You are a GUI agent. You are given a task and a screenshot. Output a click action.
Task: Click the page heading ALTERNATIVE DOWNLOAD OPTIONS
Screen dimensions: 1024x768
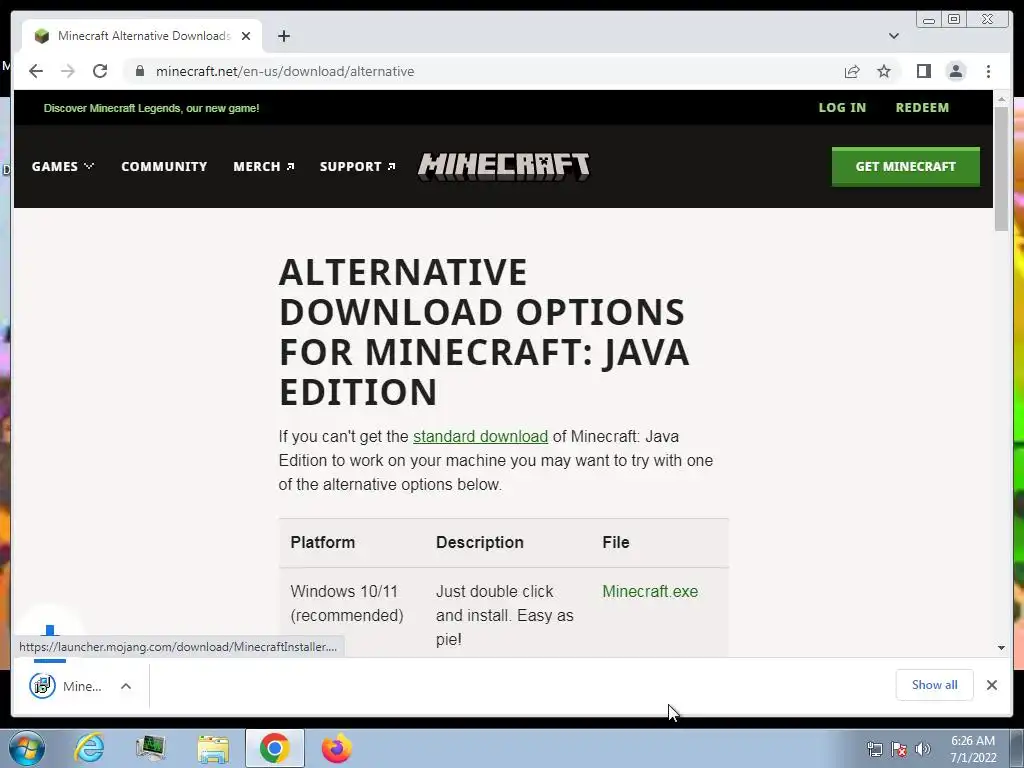[x=484, y=331]
